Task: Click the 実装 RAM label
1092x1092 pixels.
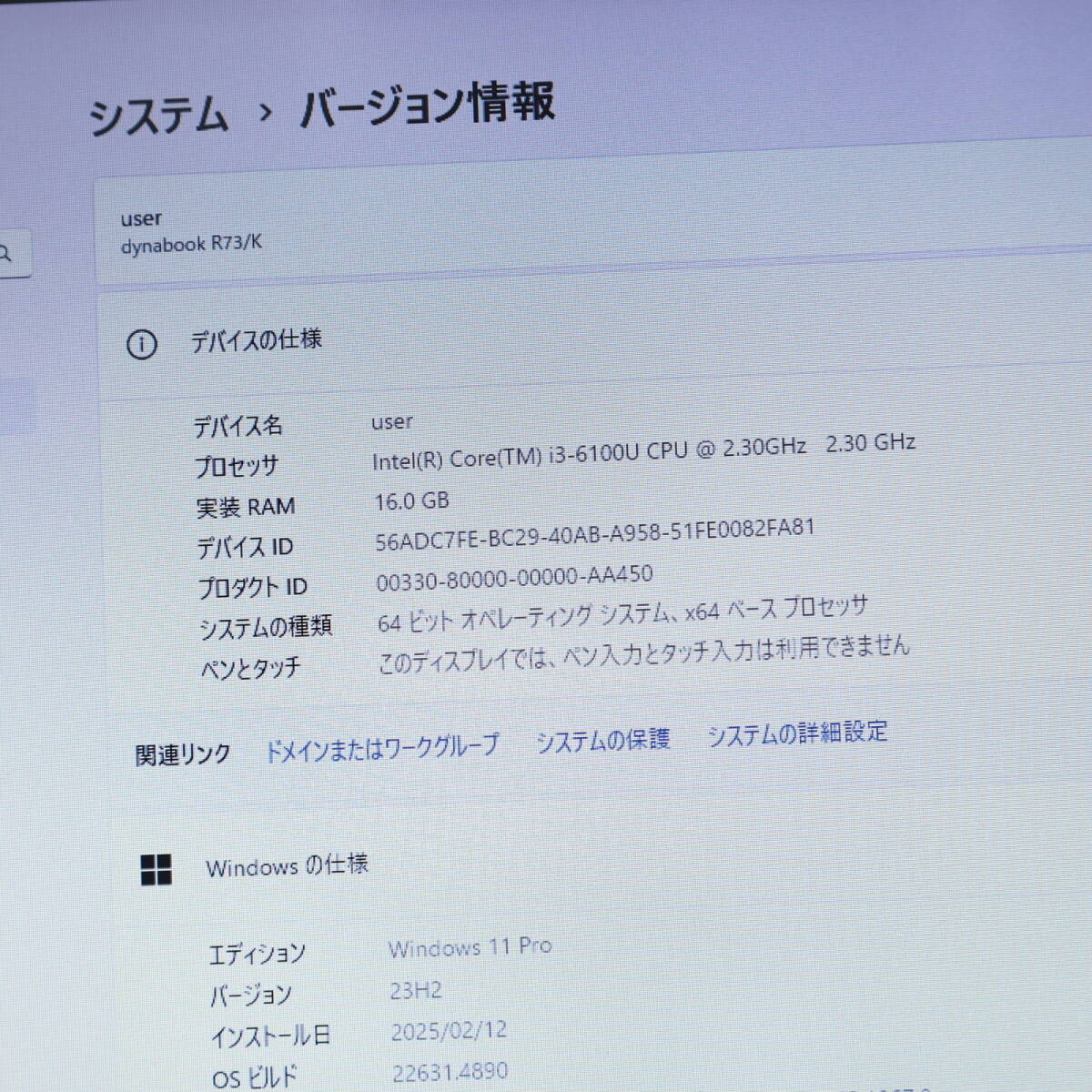Action: (x=246, y=507)
